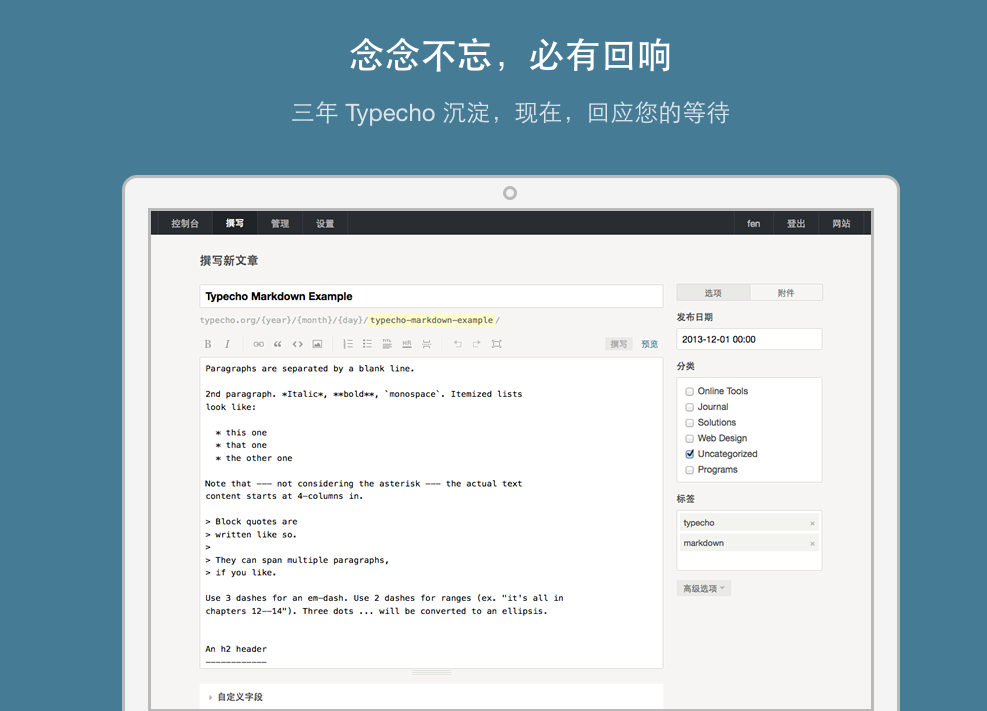The height and width of the screenshot is (711, 987).
Task: Switch to 选项 options tab
Action: click(713, 293)
